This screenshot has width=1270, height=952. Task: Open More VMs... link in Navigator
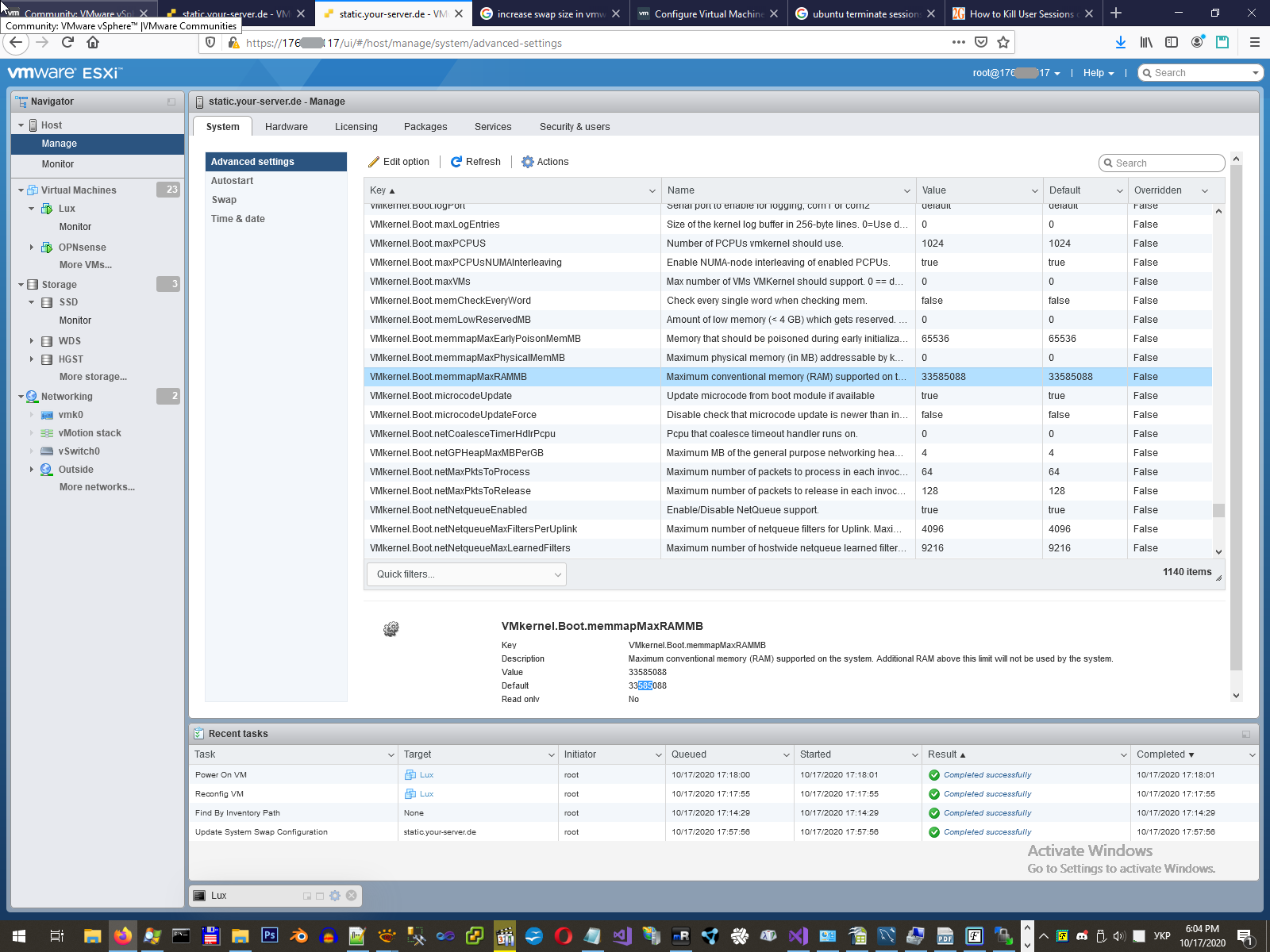(86, 265)
